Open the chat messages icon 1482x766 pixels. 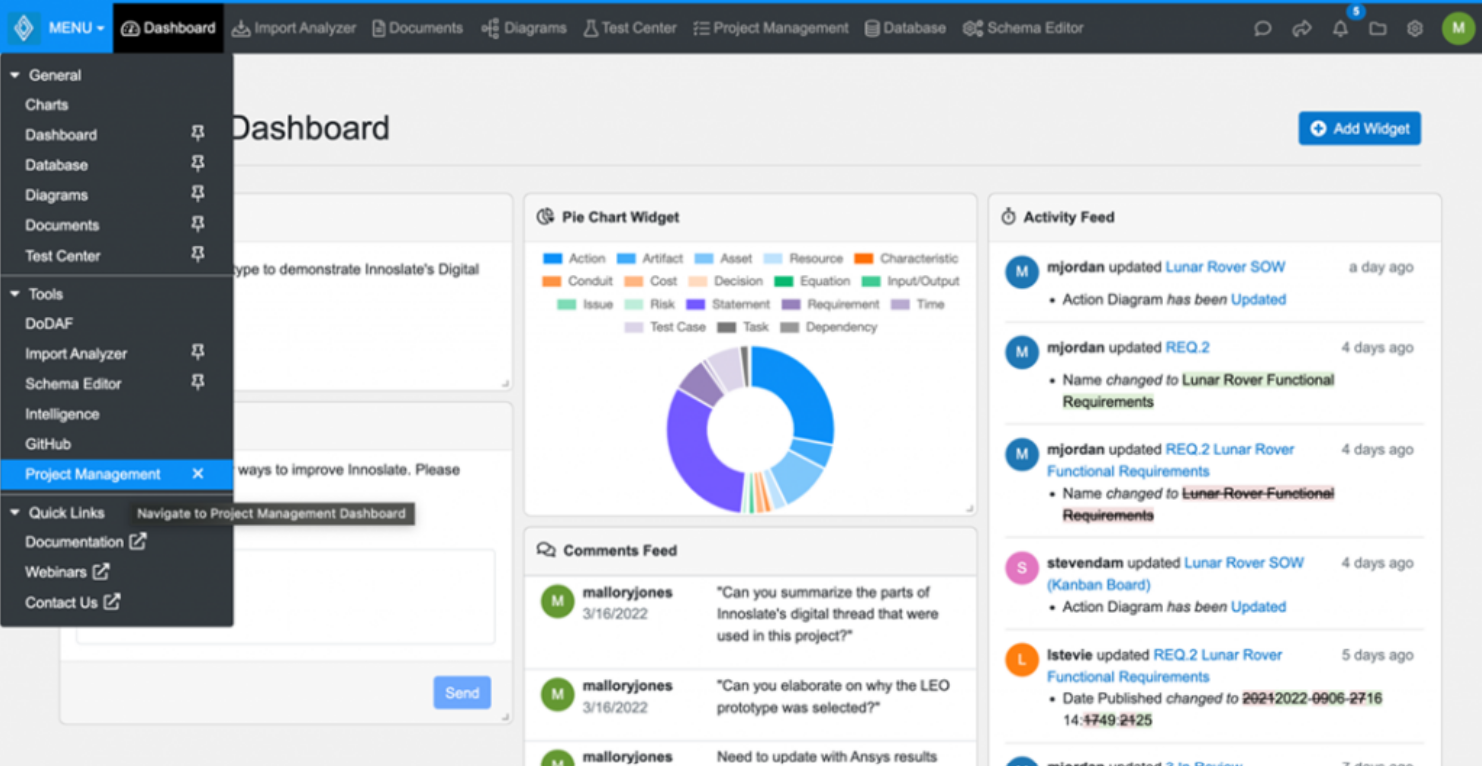(1262, 28)
